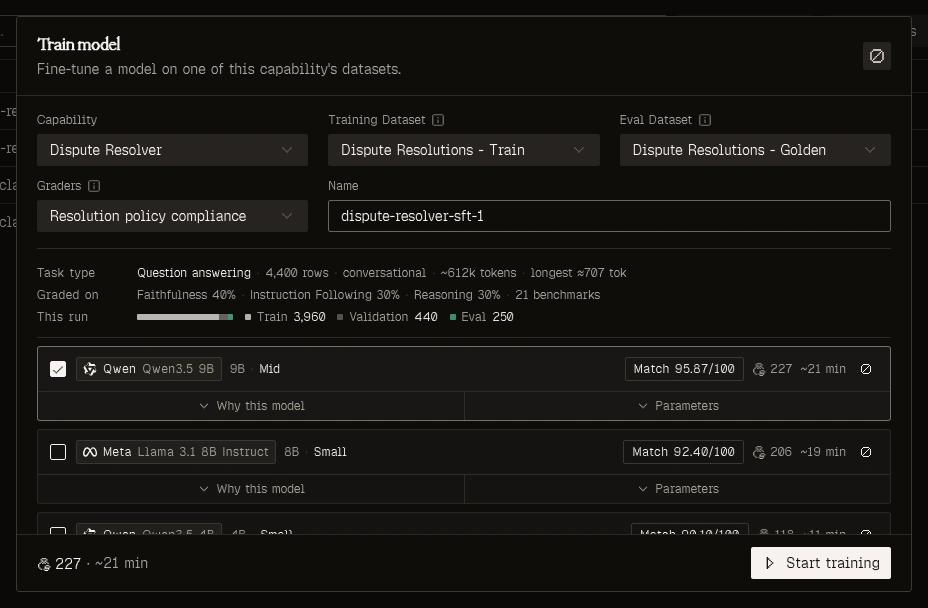Select the Qwen Qwen3.5 9B model chip
This screenshot has width=928, height=608.
pos(149,369)
